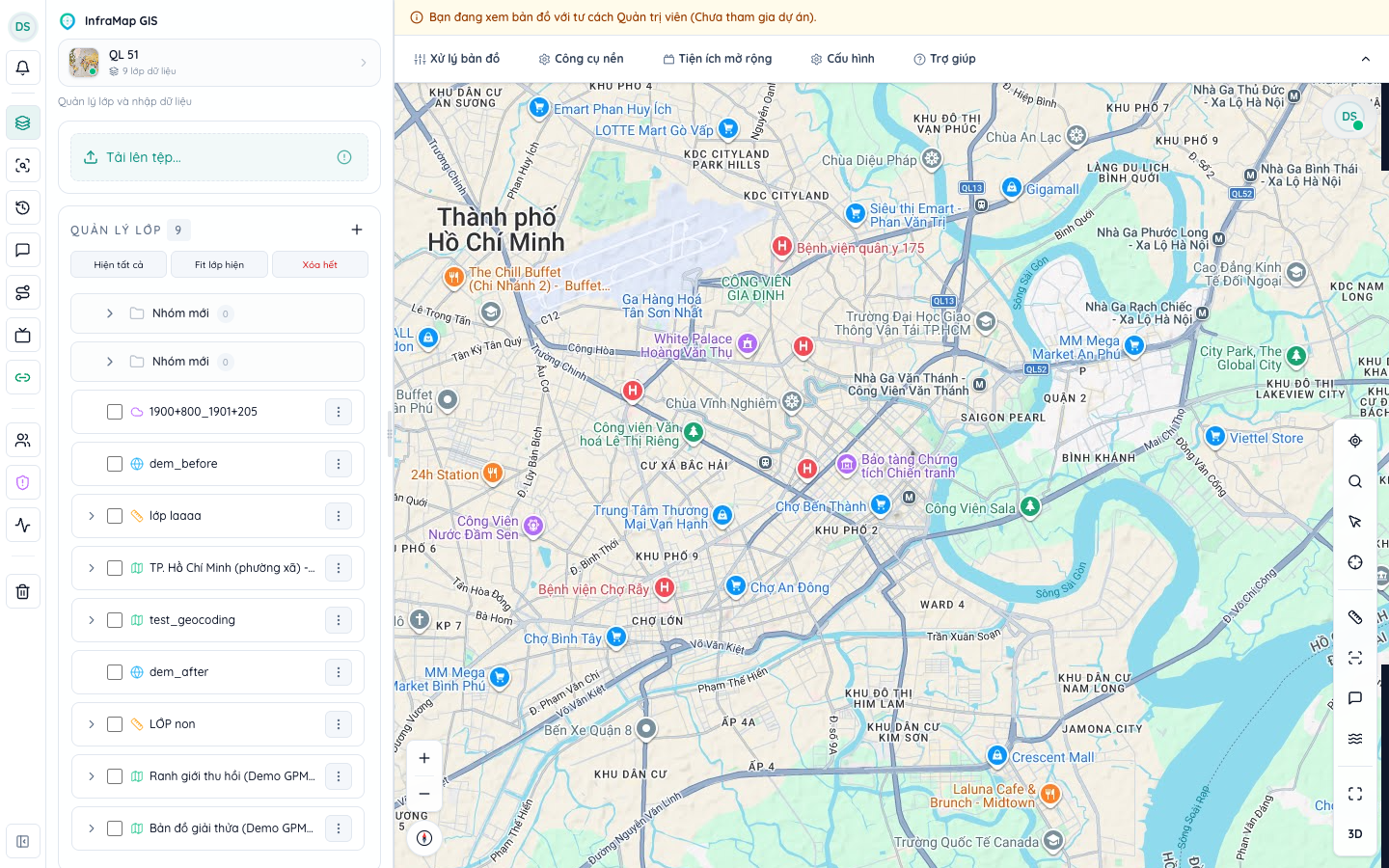Click the info icon in upload box
The image size is (1389, 868).
coord(344,157)
